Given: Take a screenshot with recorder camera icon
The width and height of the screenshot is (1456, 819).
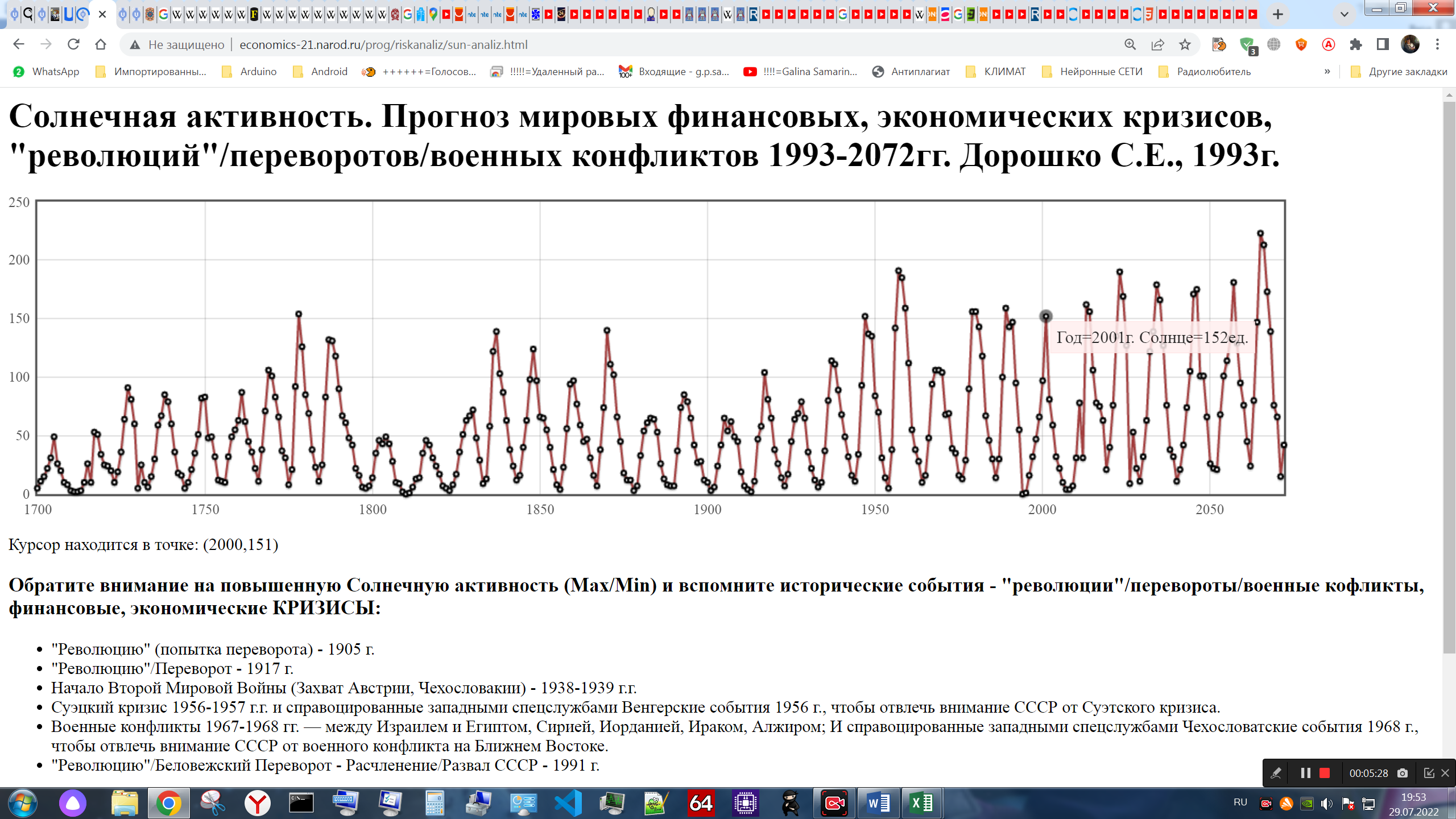Looking at the screenshot, I should 1403,773.
